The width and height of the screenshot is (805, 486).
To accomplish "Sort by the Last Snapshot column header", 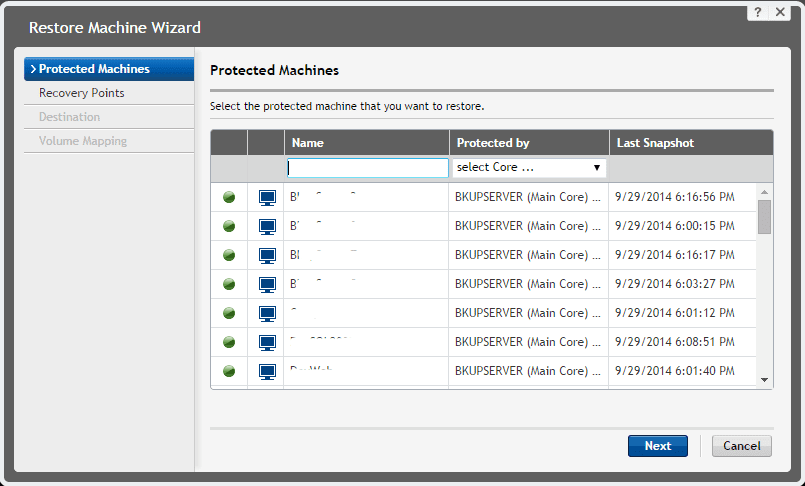I will tap(656, 143).
